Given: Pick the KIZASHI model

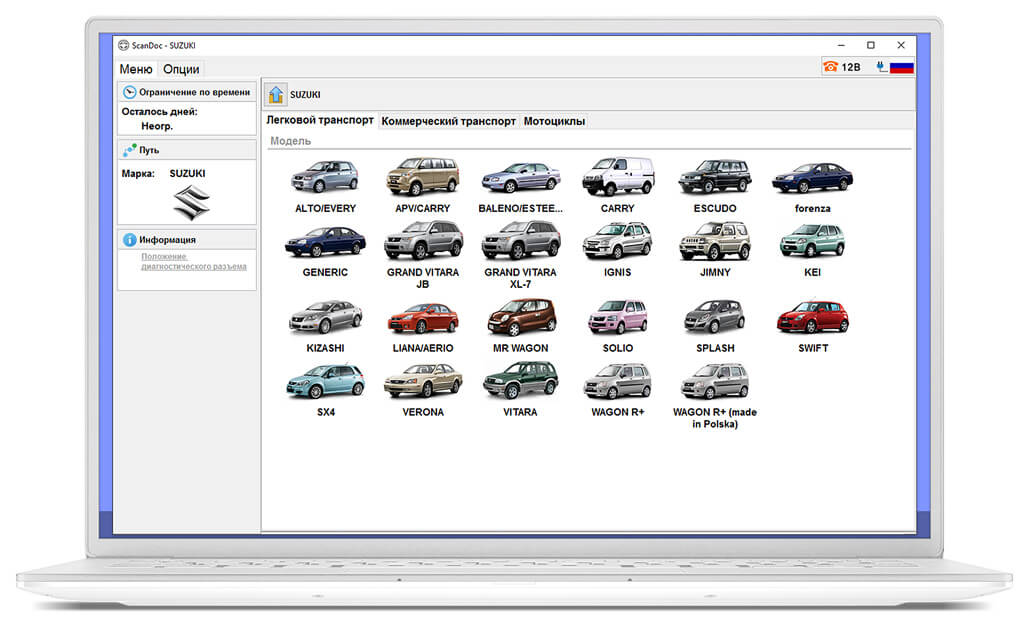Looking at the screenshot, I should 325,326.
